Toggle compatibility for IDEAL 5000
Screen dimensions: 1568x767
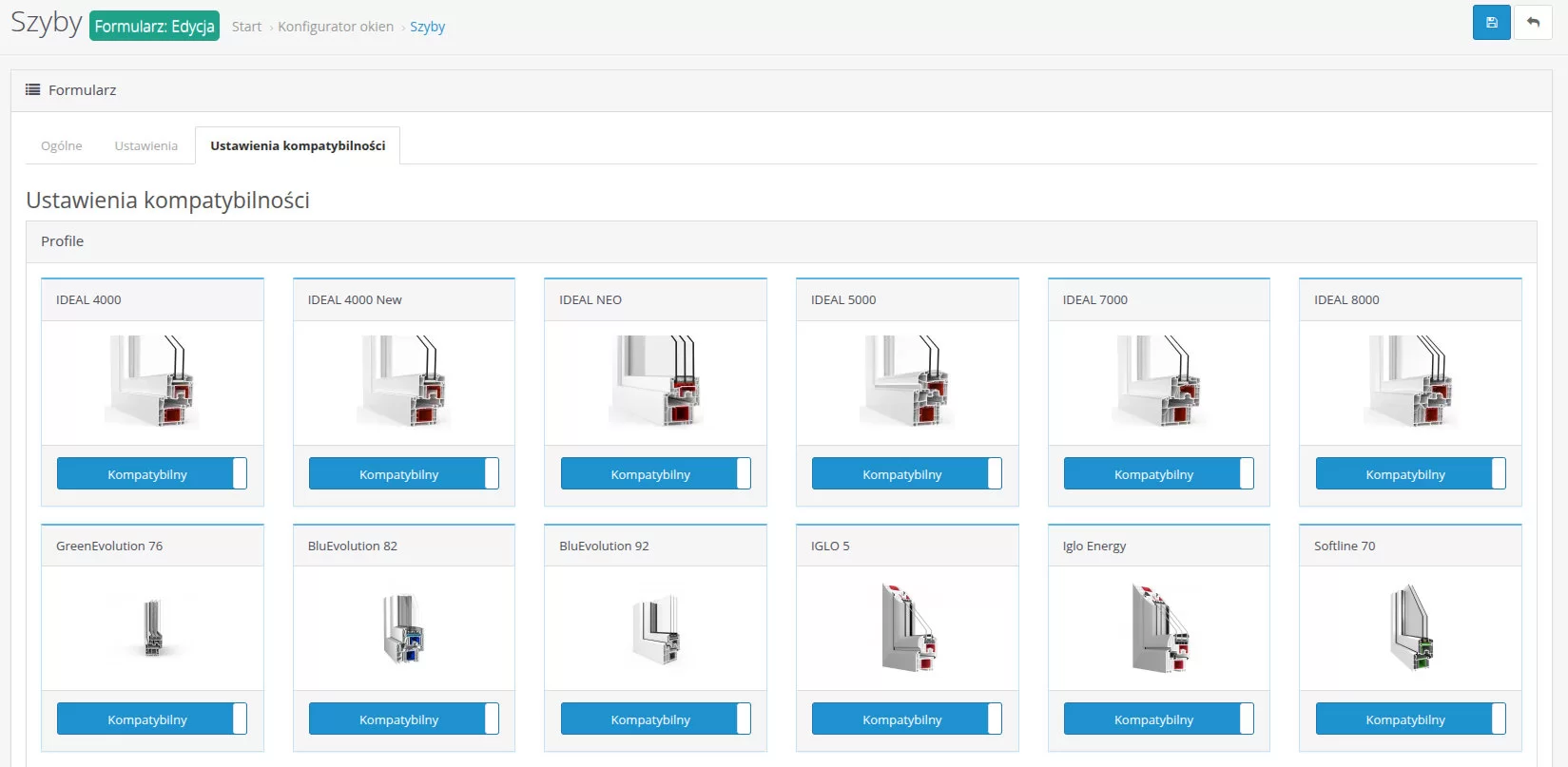point(907,473)
